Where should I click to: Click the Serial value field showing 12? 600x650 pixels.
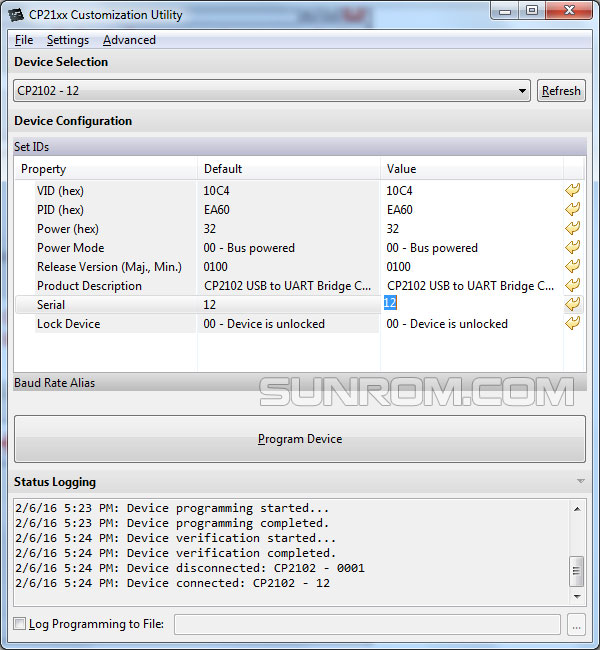click(x=472, y=303)
